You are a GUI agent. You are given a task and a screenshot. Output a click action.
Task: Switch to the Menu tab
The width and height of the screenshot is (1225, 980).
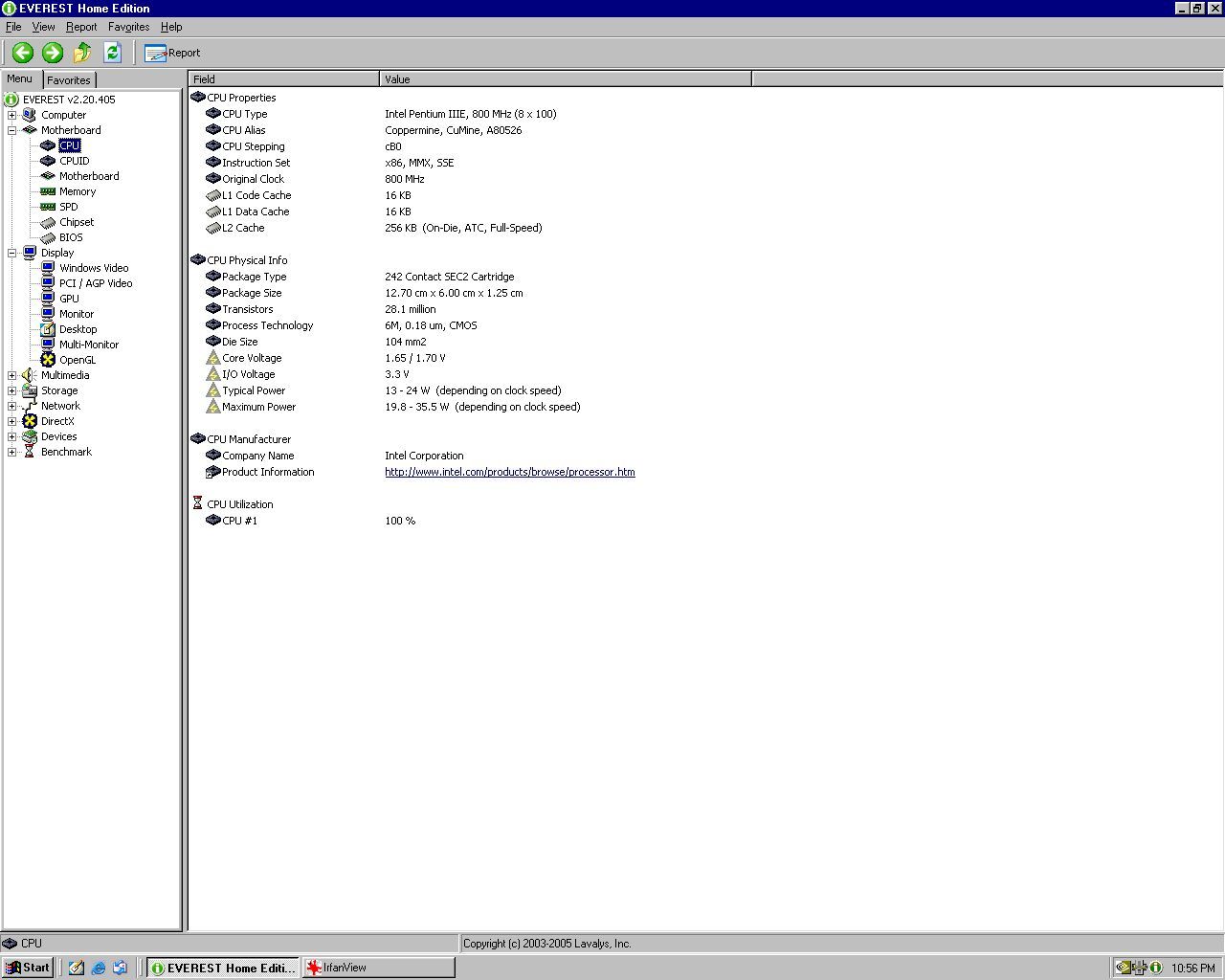pyautogui.click(x=19, y=79)
